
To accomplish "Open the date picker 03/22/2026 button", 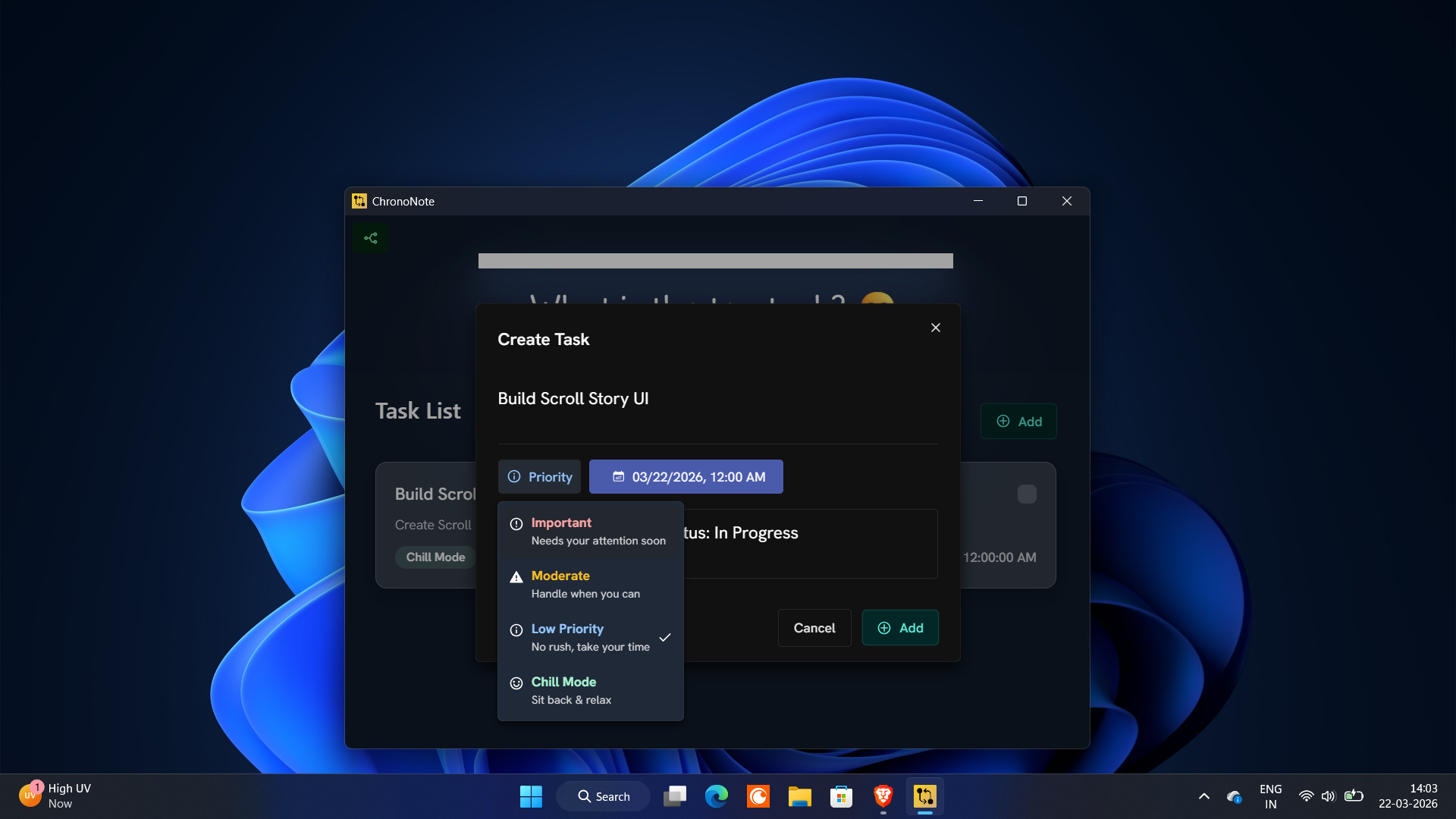I will (x=686, y=477).
